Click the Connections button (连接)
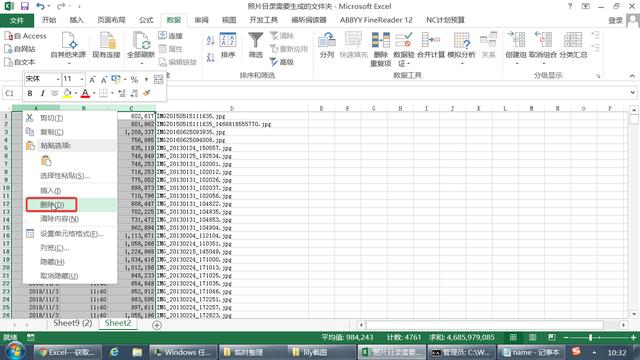 coord(171,36)
